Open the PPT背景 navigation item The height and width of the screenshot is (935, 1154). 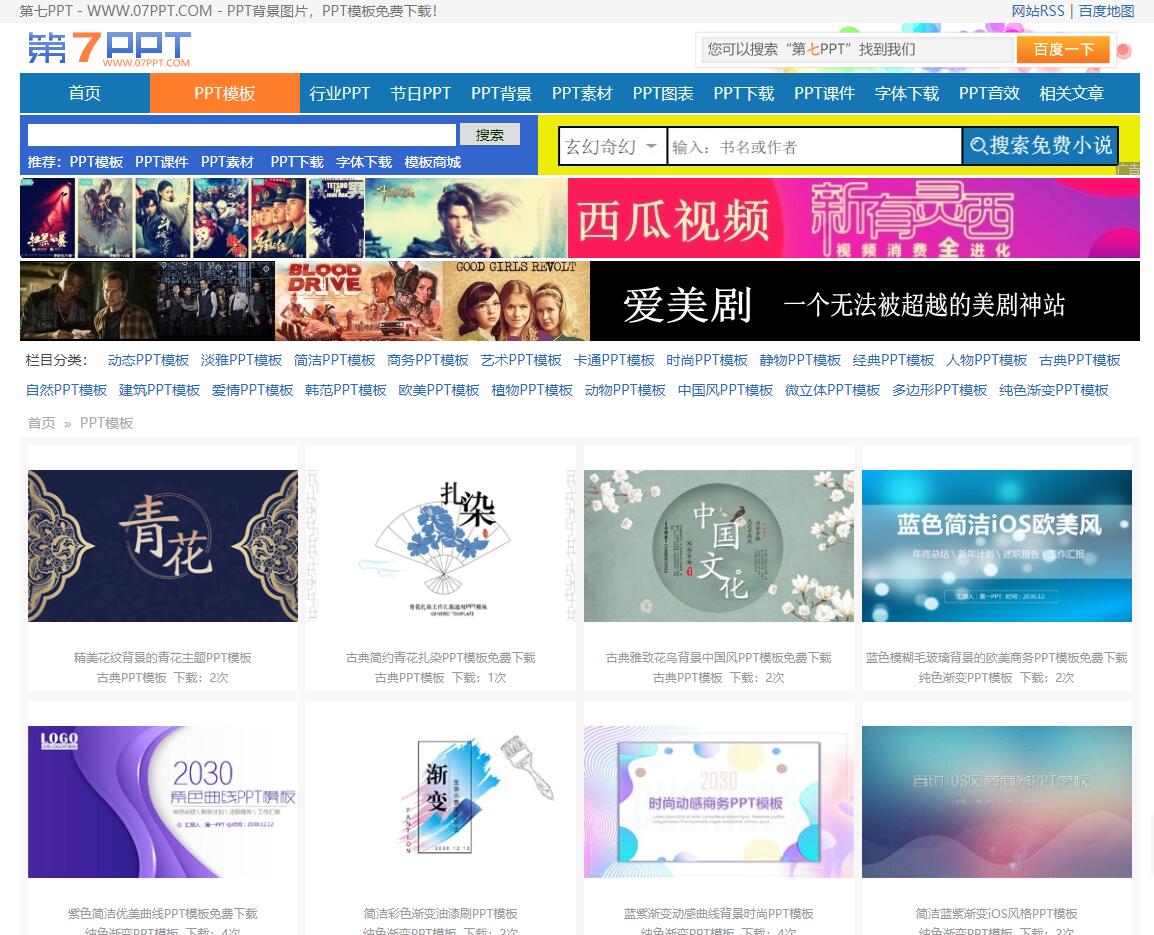501,94
